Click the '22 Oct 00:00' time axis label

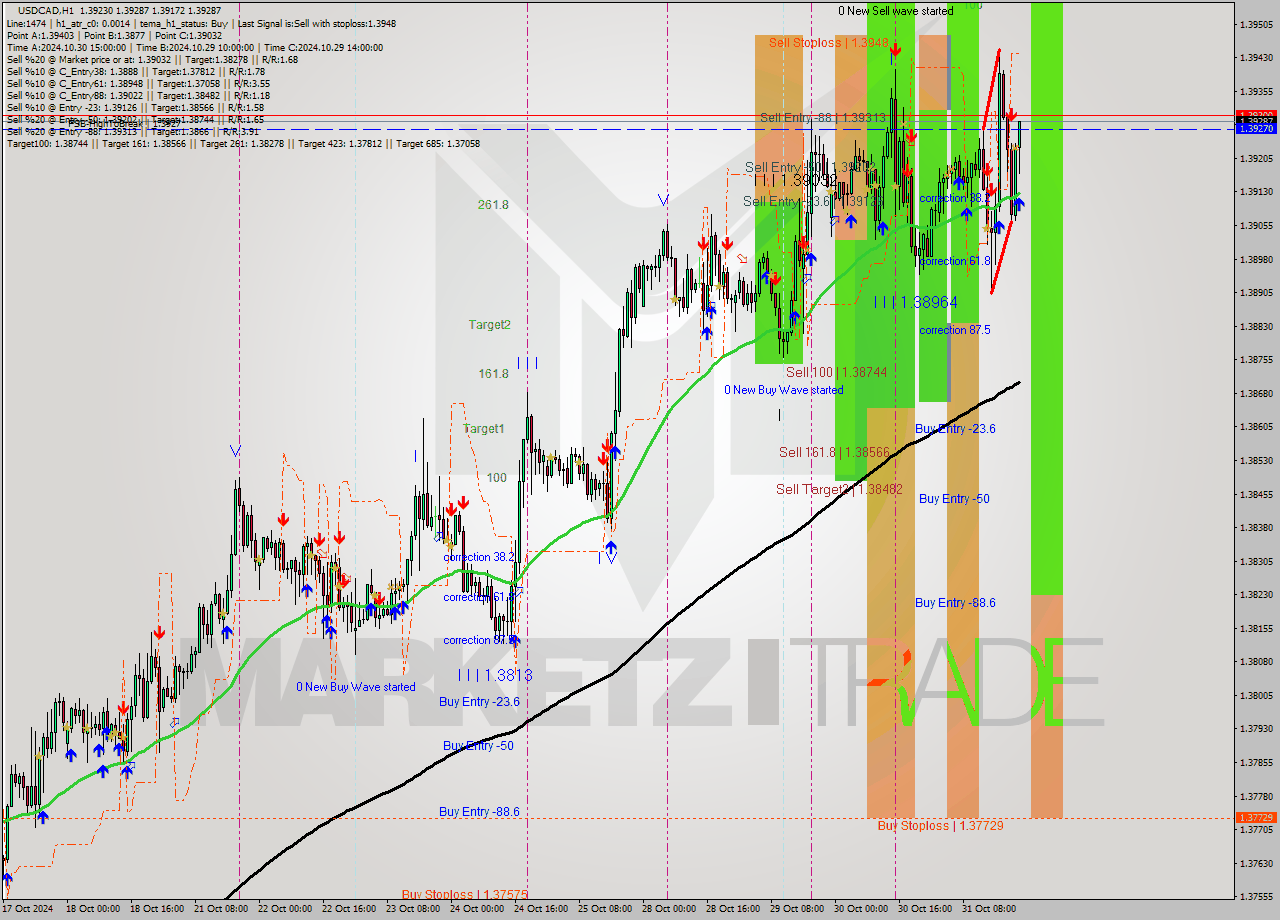pos(285,909)
